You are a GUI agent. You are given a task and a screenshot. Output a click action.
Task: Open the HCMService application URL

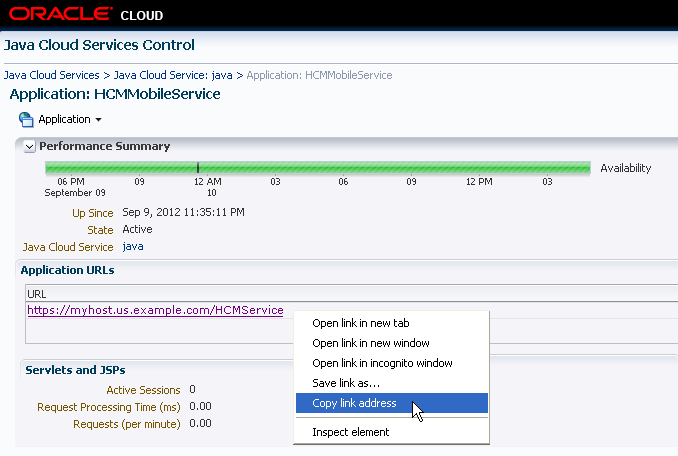click(x=155, y=310)
